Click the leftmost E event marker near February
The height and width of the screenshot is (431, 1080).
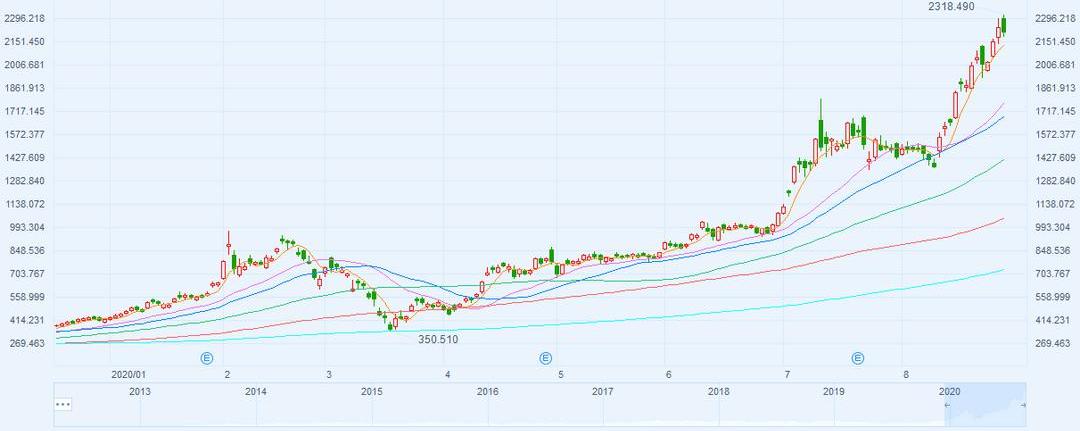[x=207, y=357]
